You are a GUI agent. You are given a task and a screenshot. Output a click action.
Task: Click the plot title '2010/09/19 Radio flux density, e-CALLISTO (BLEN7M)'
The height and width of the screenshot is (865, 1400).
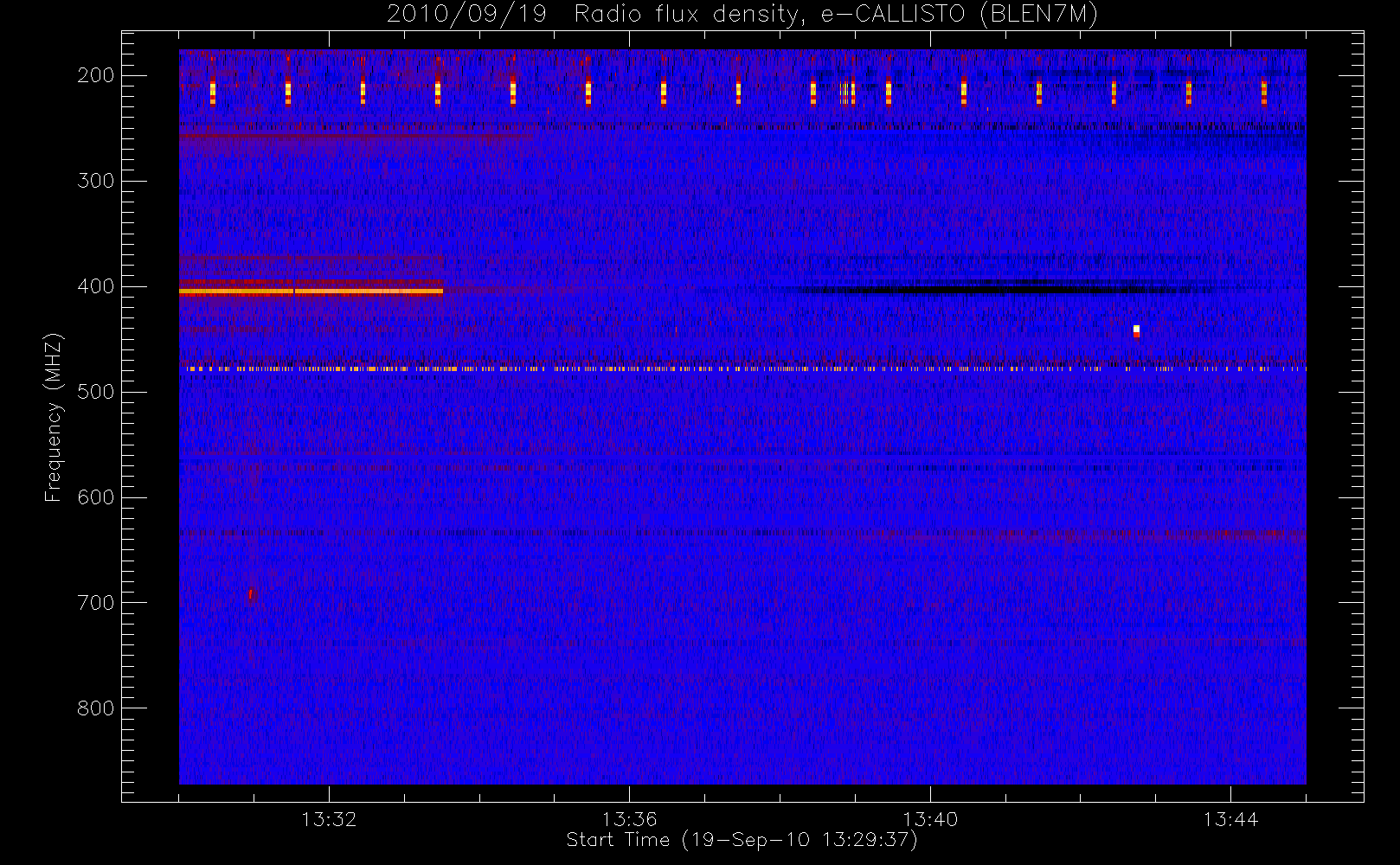tap(742, 15)
